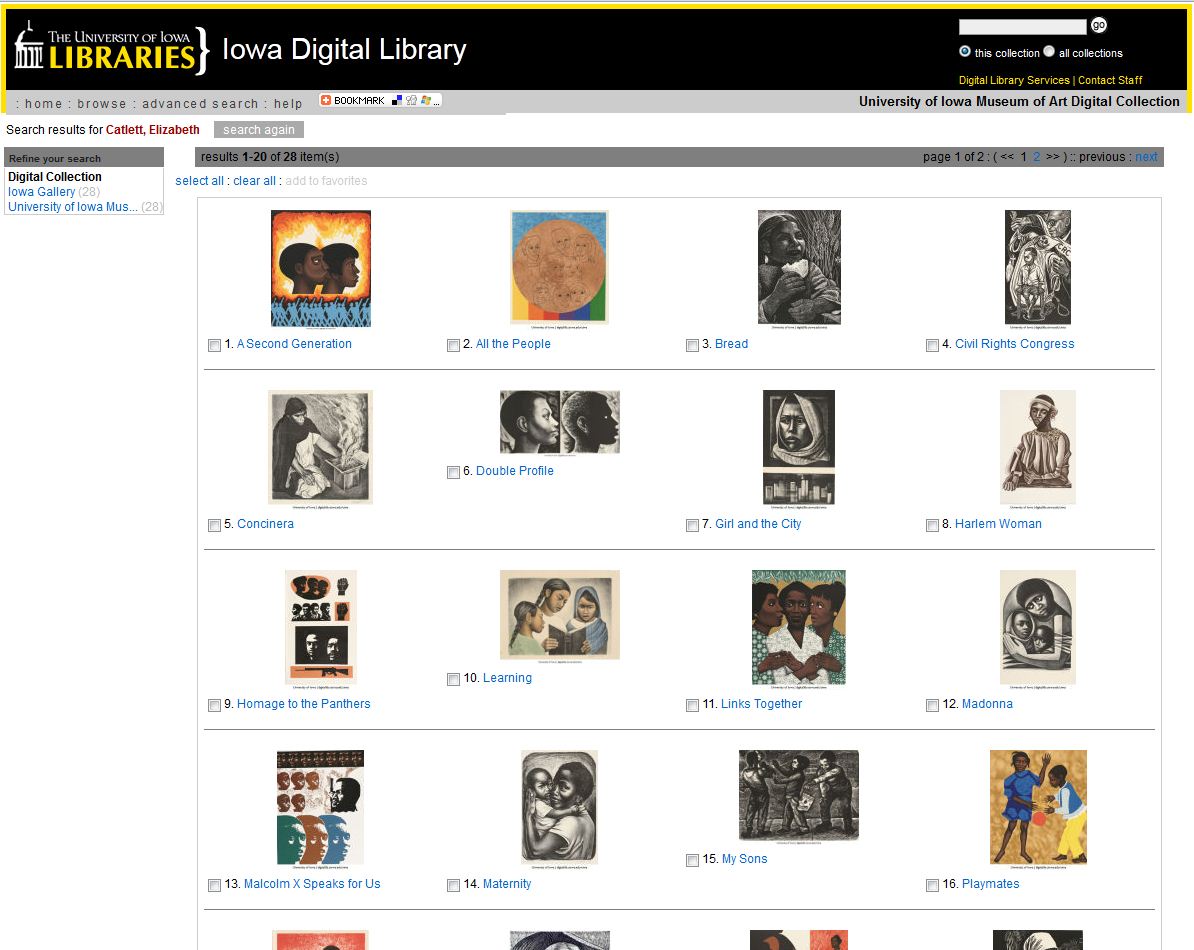Select the Madonna item checkbox

[932, 705]
